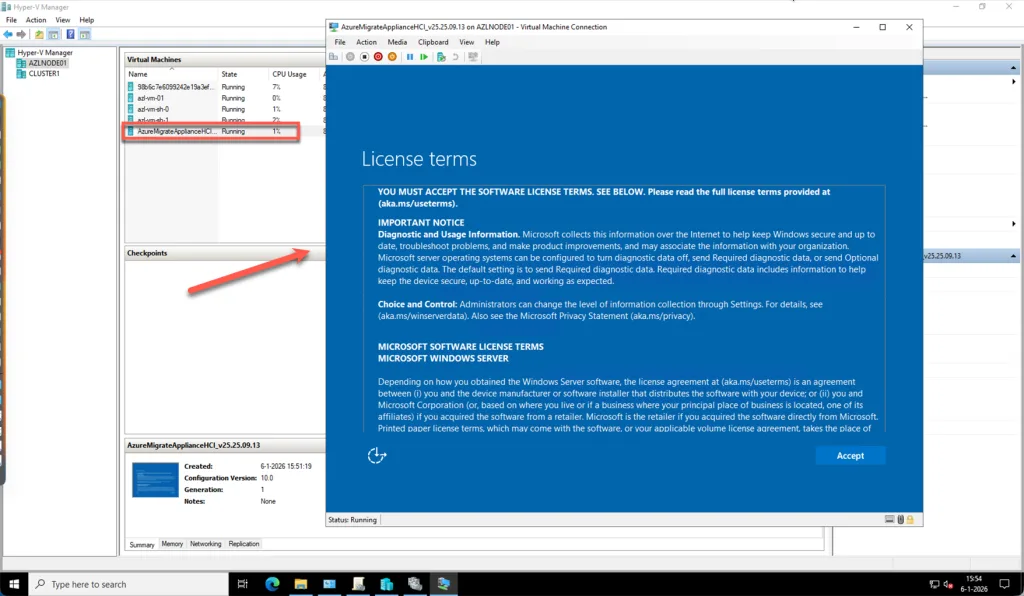Viewport: 1024px width, 596px height.
Task: Pause the virtual machine from toolbar
Action: click(x=410, y=57)
